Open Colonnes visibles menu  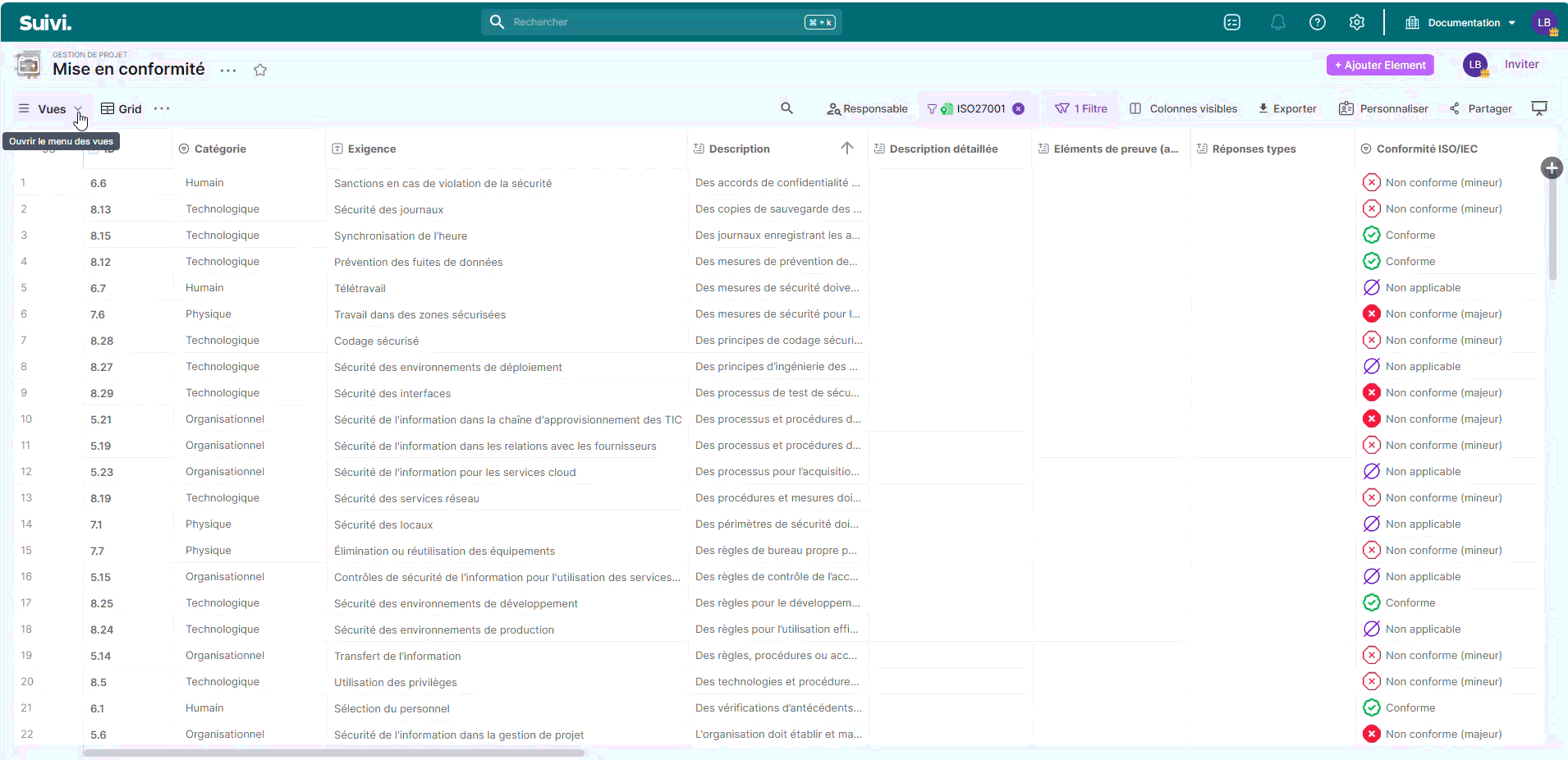click(1183, 109)
